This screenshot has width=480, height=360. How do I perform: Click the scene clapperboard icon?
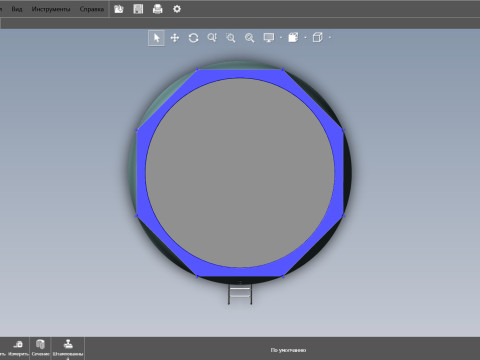coord(293,37)
